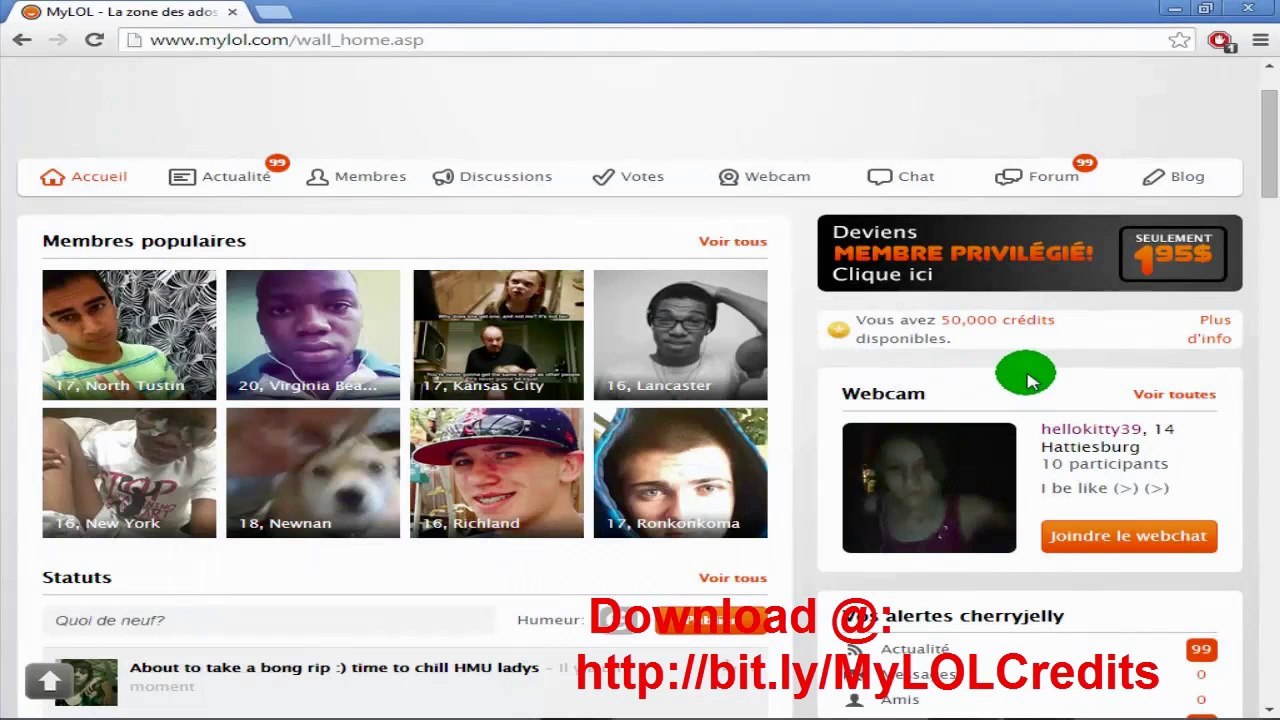Click the 'Statuts' heading
The height and width of the screenshot is (720, 1280).
click(x=77, y=578)
